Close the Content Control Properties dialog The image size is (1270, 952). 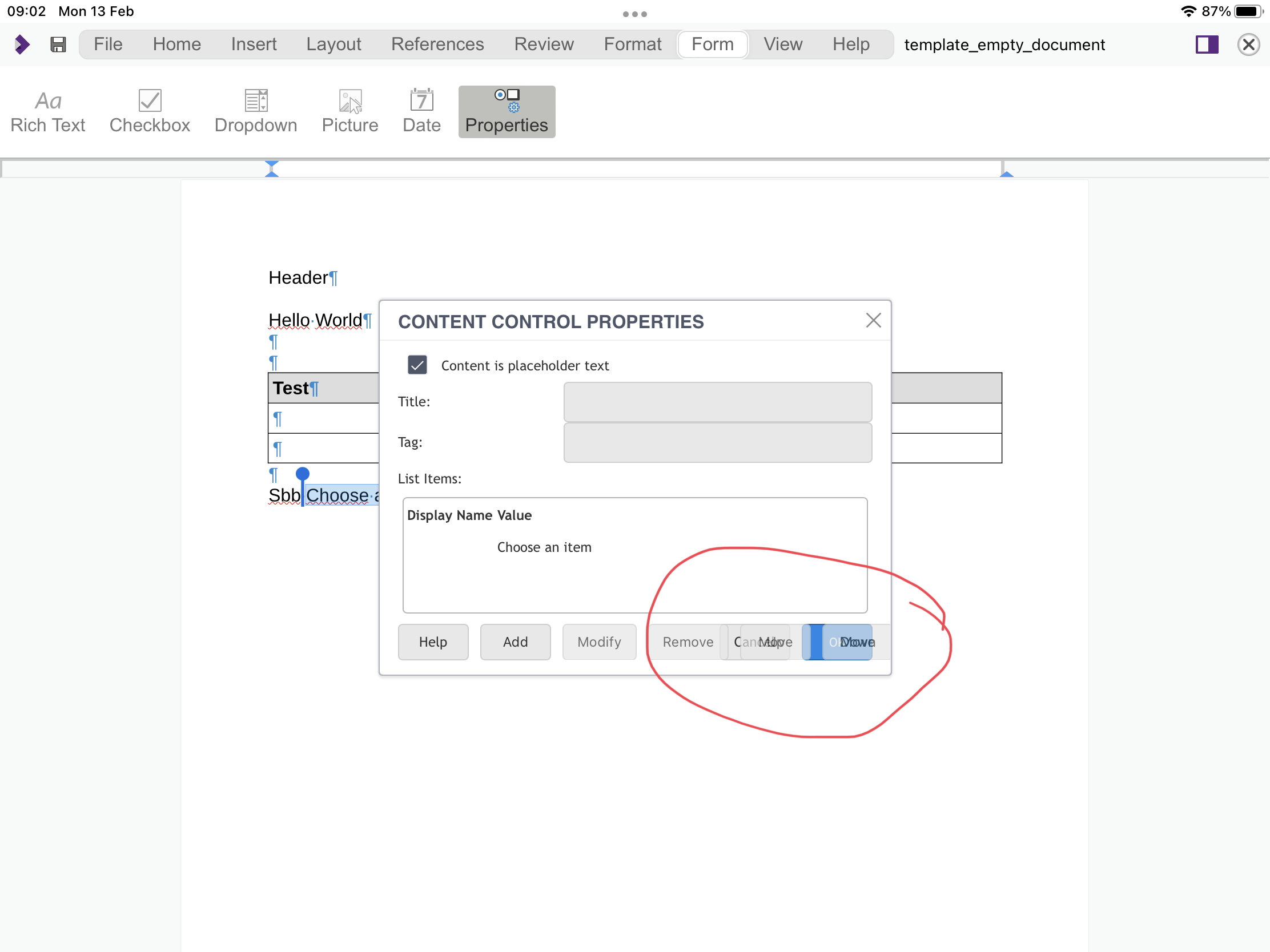click(x=873, y=320)
